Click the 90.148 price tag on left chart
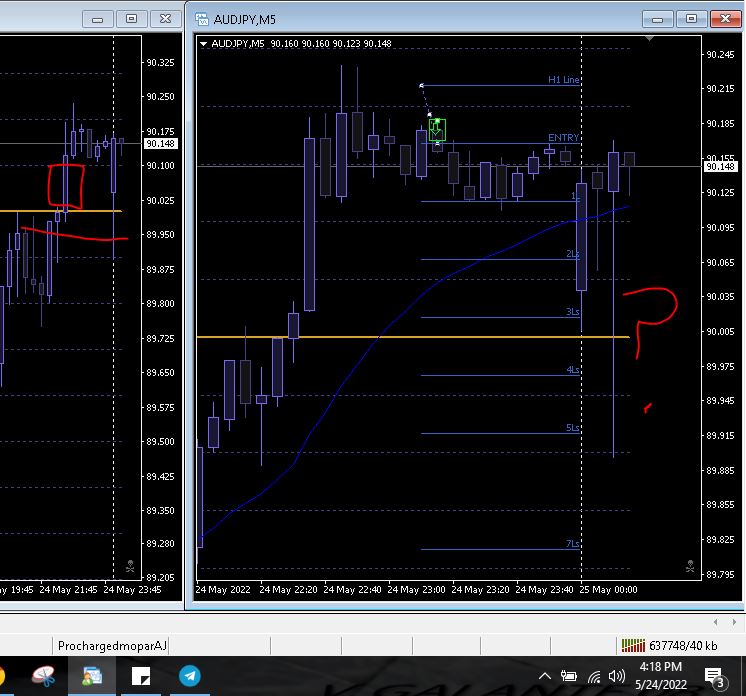 160,144
